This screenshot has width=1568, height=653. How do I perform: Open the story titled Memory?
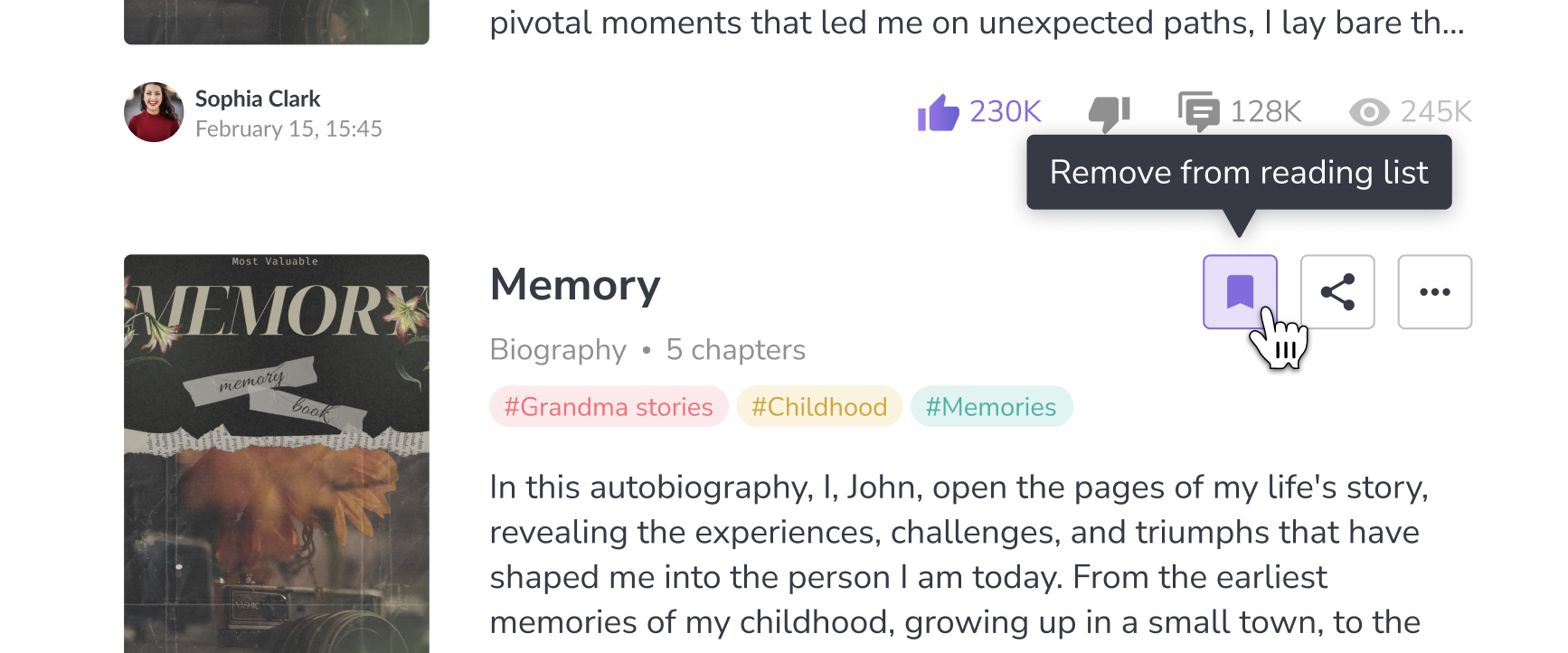click(x=575, y=284)
